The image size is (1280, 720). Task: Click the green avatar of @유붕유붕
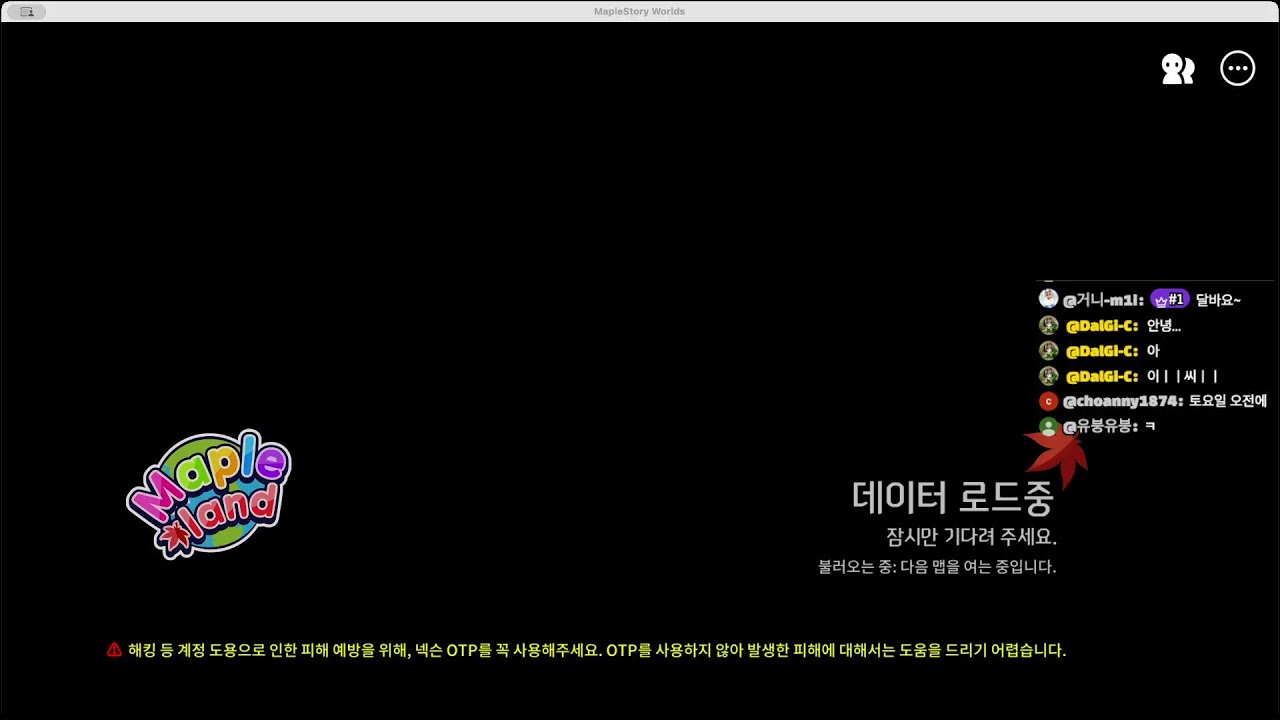coord(1048,427)
